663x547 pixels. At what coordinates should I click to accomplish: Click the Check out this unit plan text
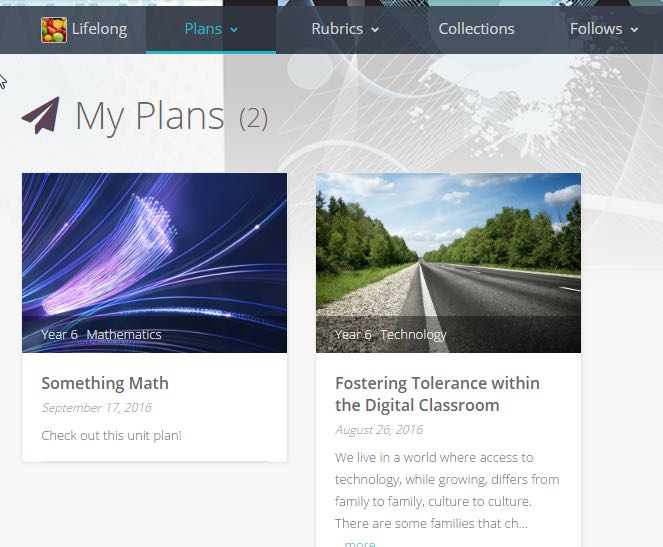(x=112, y=435)
